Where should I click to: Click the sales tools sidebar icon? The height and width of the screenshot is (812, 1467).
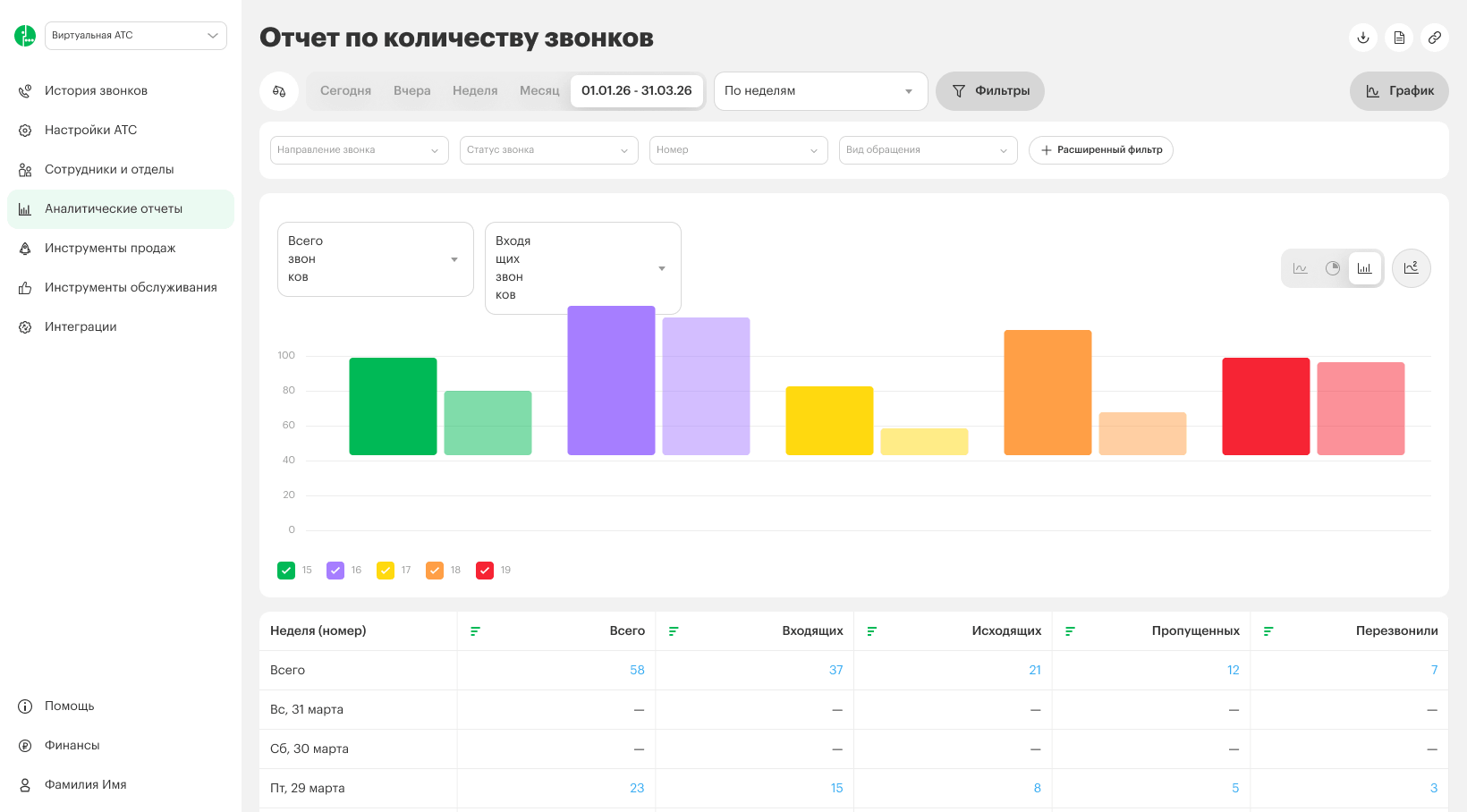point(25,249)
